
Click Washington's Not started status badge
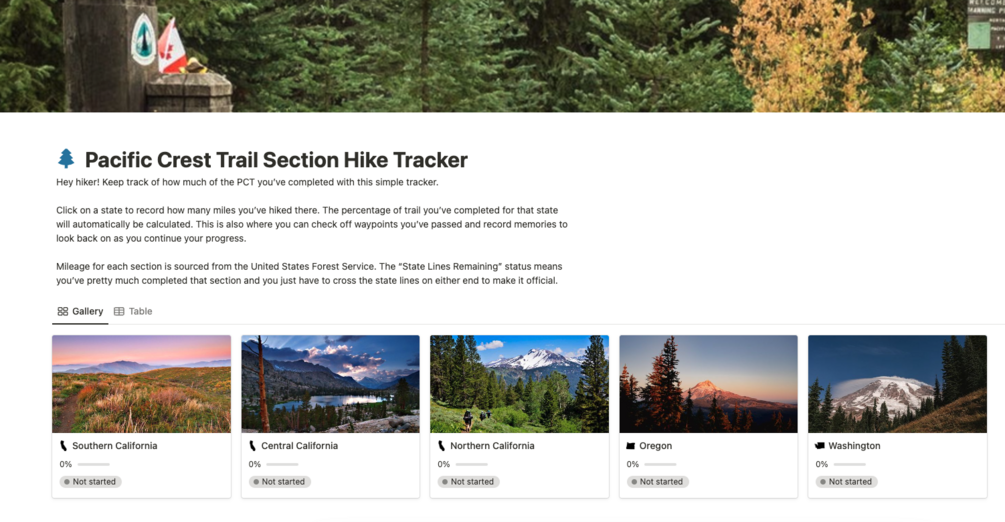(847, 482)
